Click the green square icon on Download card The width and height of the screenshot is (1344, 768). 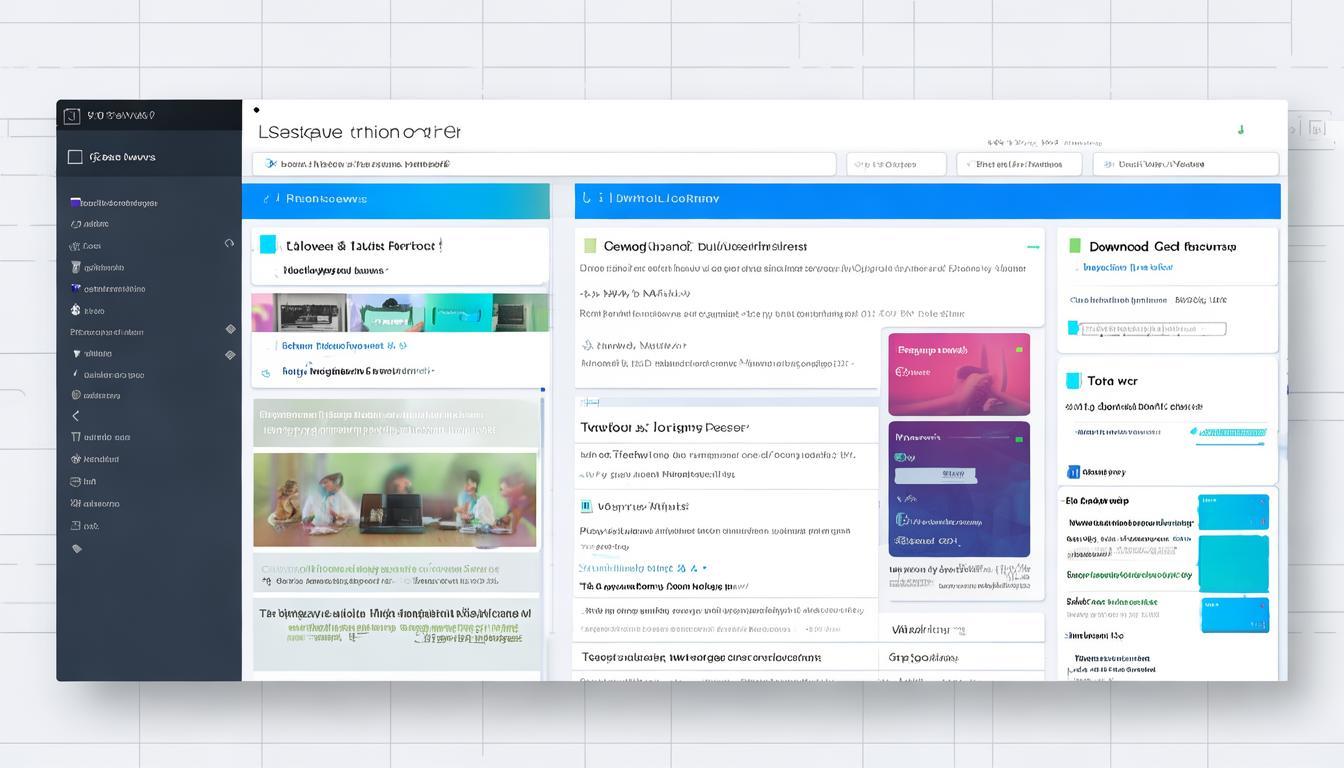1075,245
